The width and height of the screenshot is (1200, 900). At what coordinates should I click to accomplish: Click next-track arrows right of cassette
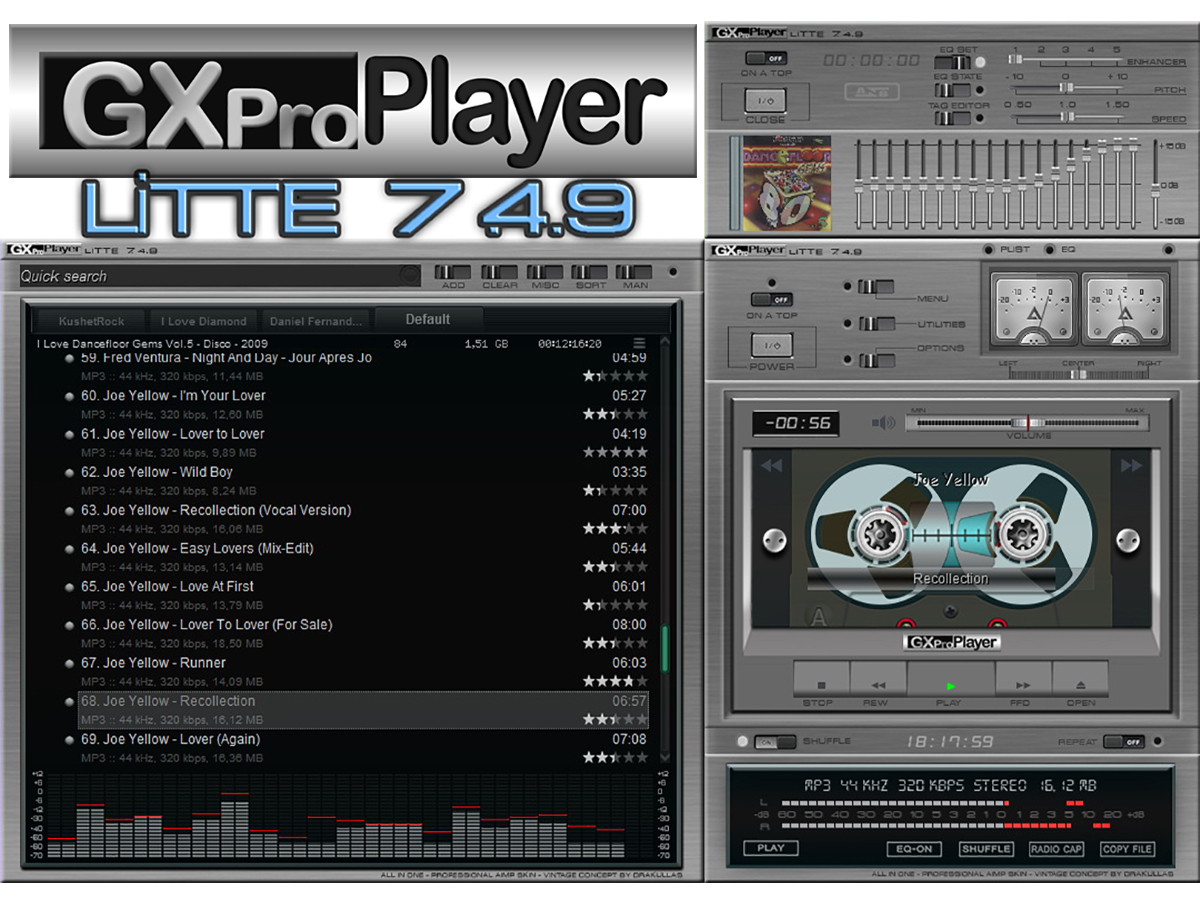[x=1130, y=465]
